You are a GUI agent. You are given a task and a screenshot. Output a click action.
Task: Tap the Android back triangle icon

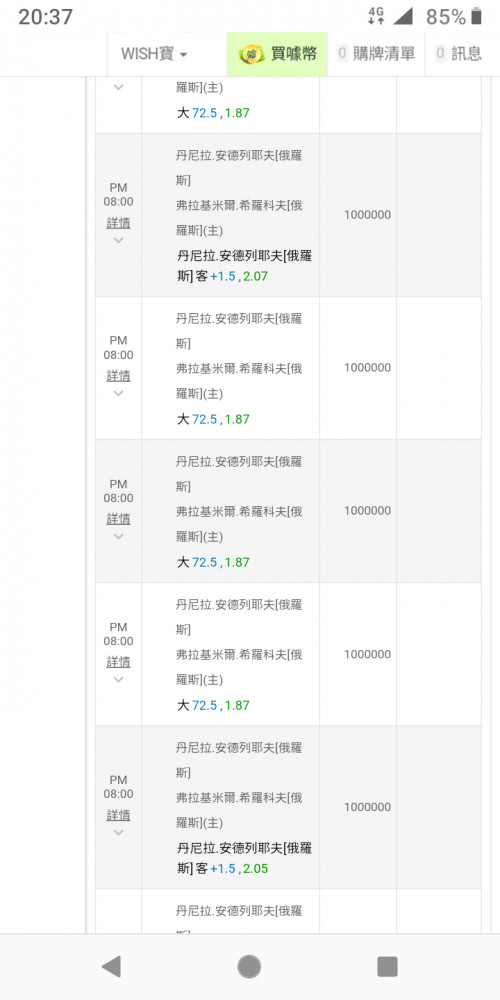tap(111, 967)
